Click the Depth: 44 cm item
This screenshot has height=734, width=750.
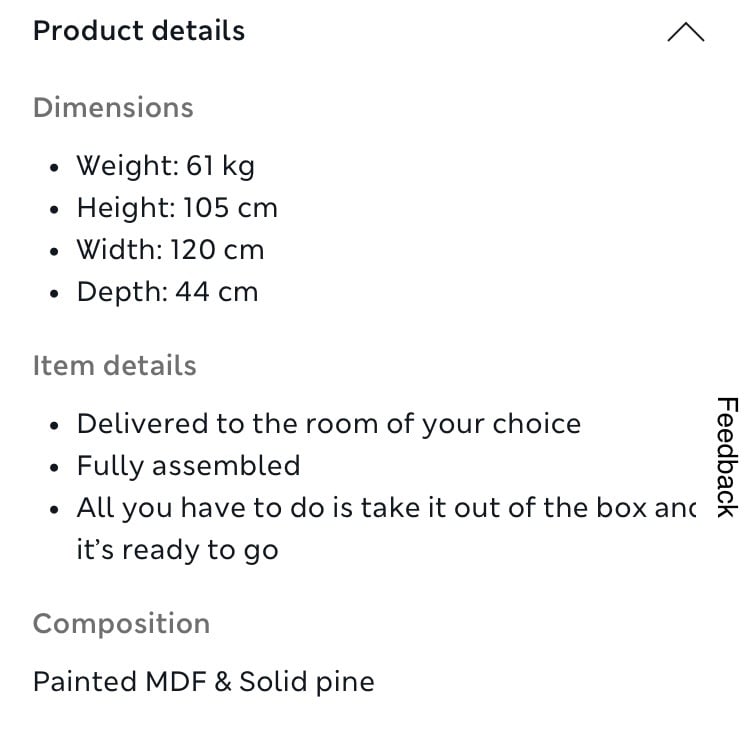coord(167,292)
